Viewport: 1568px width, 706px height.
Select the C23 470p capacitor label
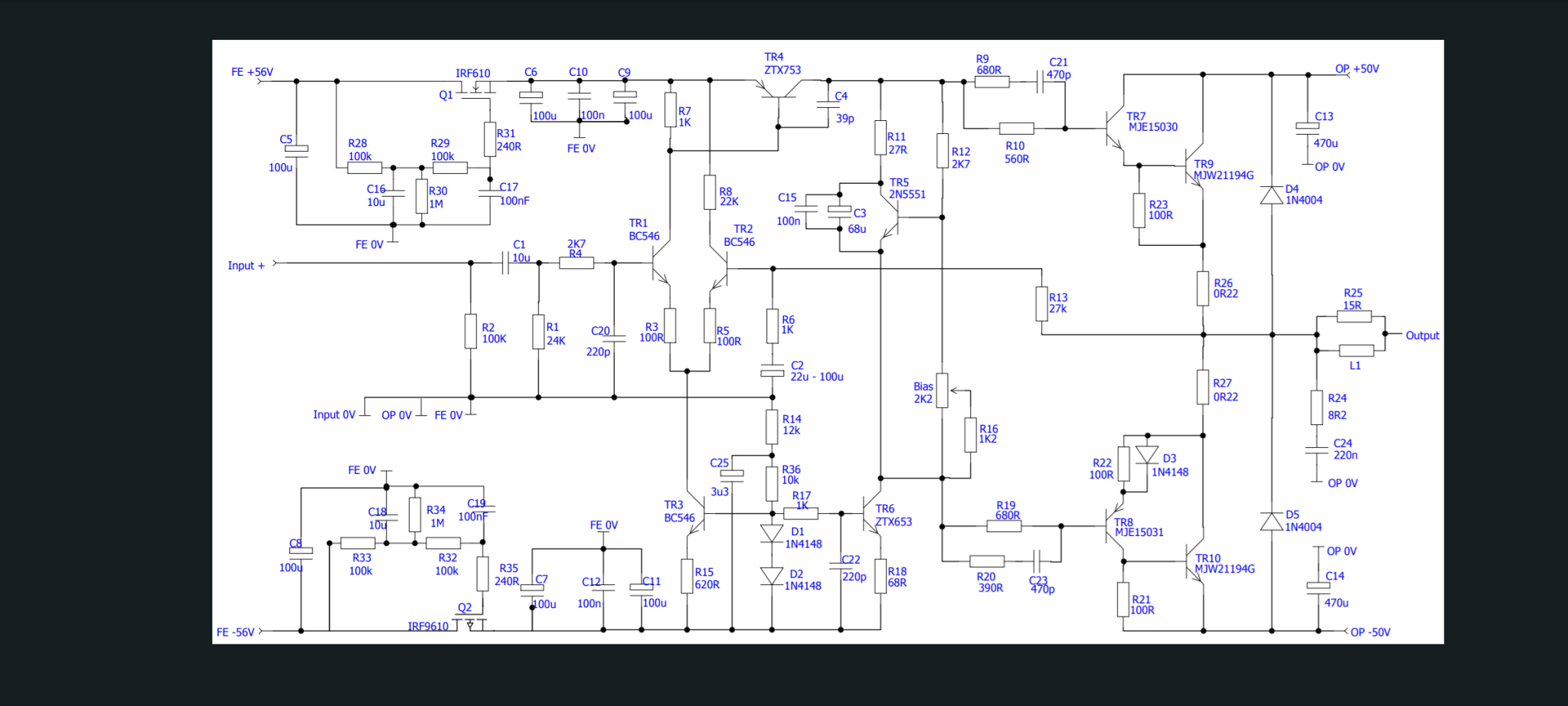(1042, 585)
